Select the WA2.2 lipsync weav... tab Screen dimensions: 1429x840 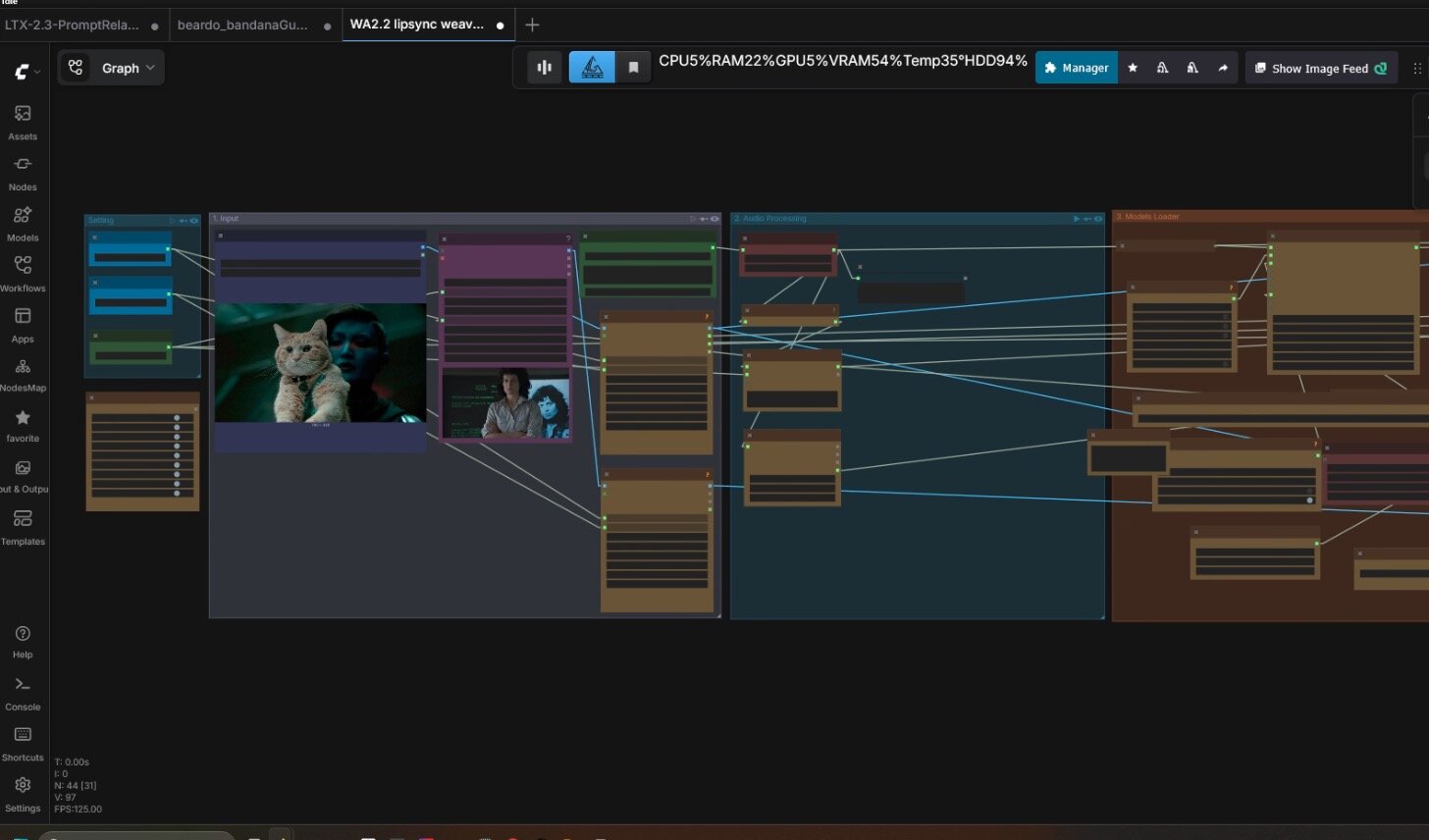coord(428,25)
